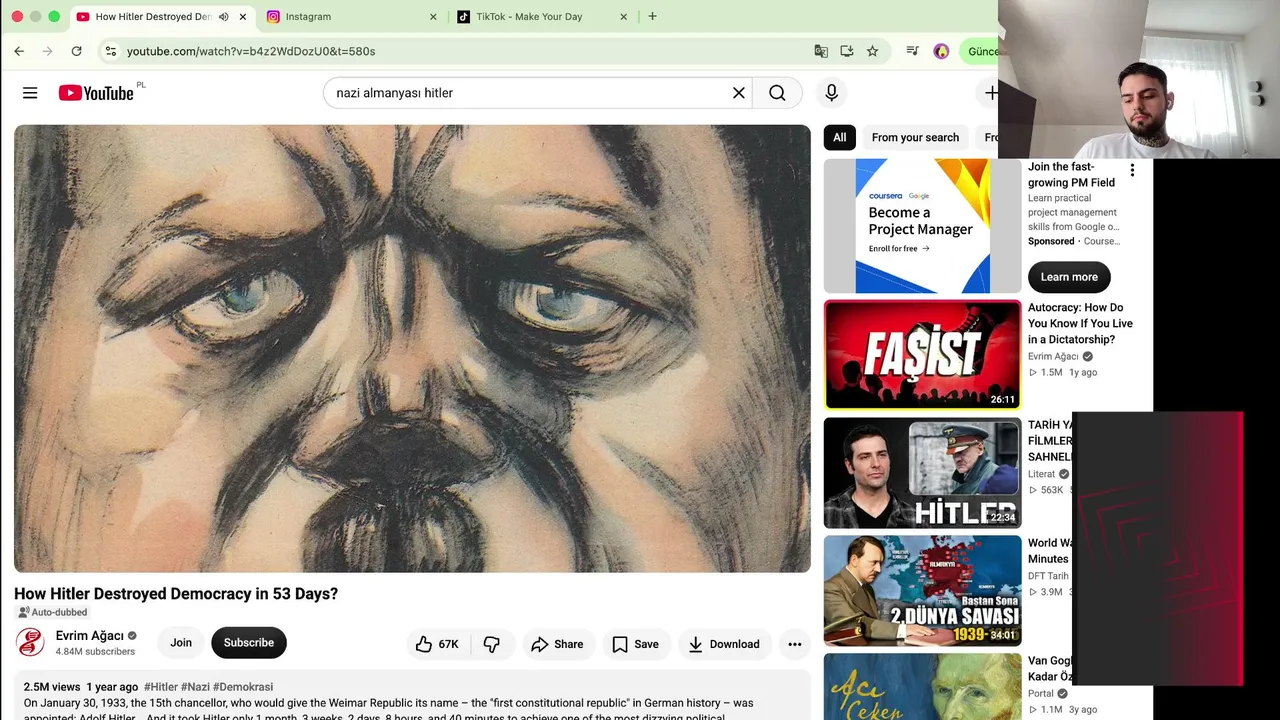Click the video title How Hitler Destroyed Democracy
Viewport: 1280px width, 720px height.
click(176, 594)
